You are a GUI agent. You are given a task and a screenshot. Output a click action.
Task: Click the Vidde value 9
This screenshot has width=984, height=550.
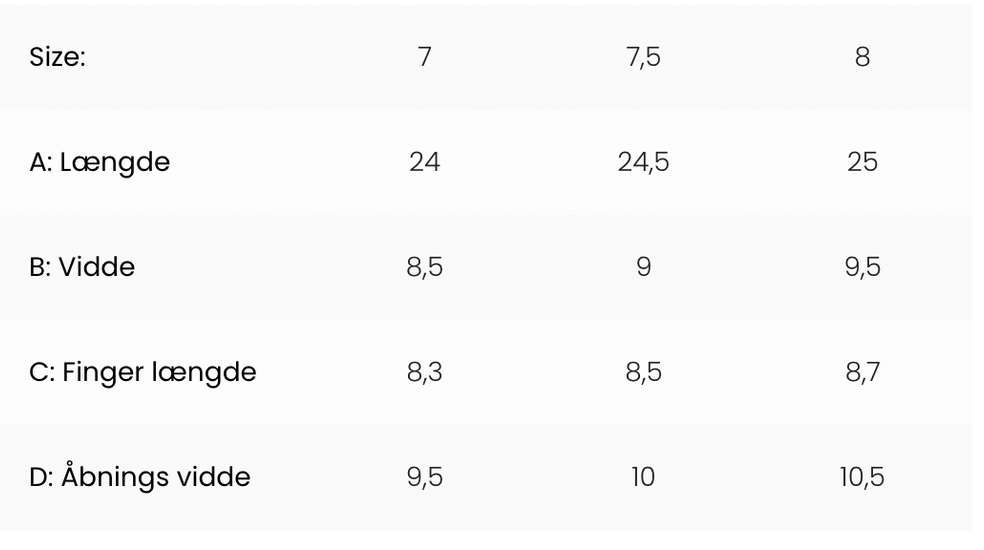click(x=643, y=267)
